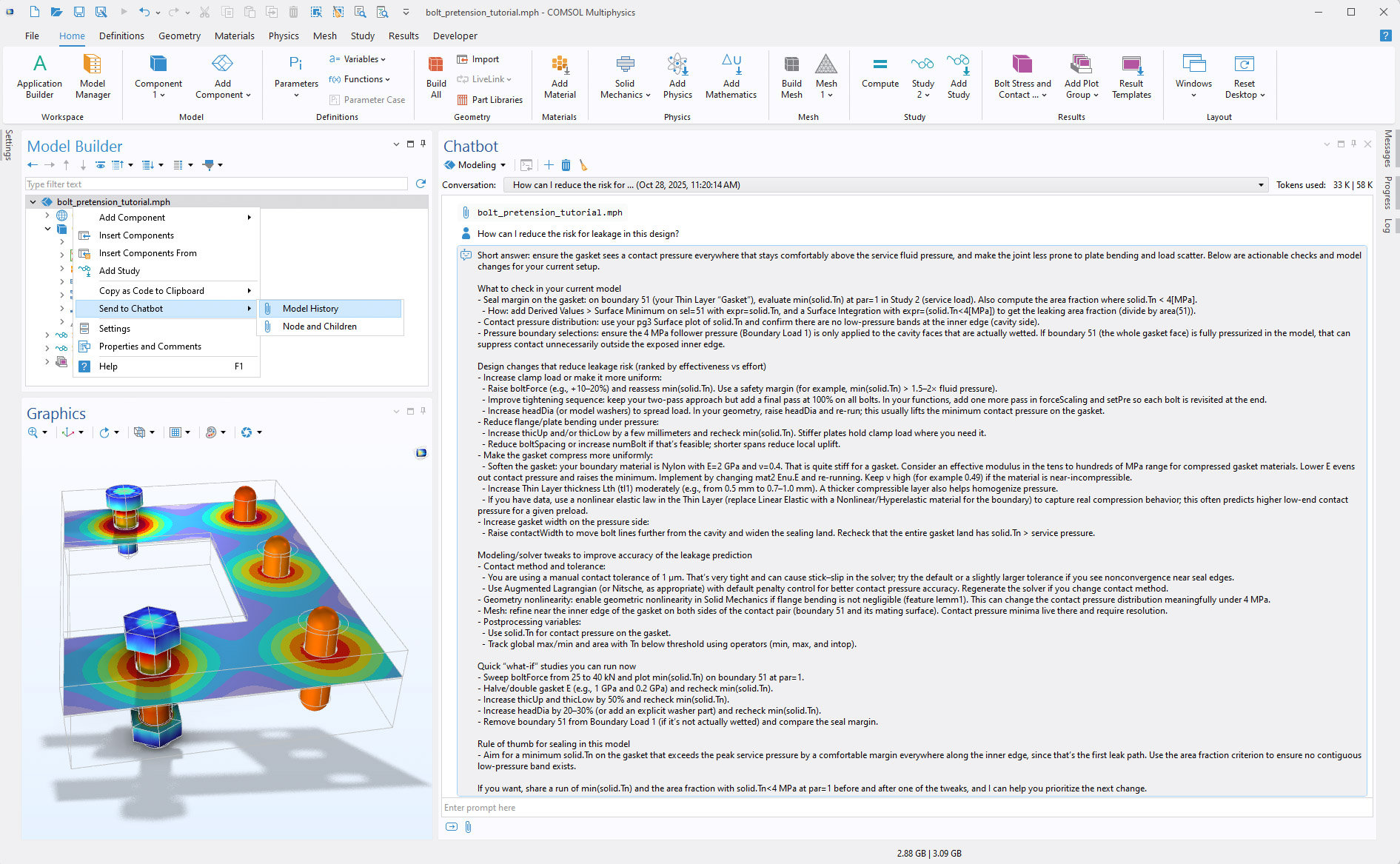Click the Model Builder filter text box
This screenshot has width=1400, height=864.
click(216, 184)
